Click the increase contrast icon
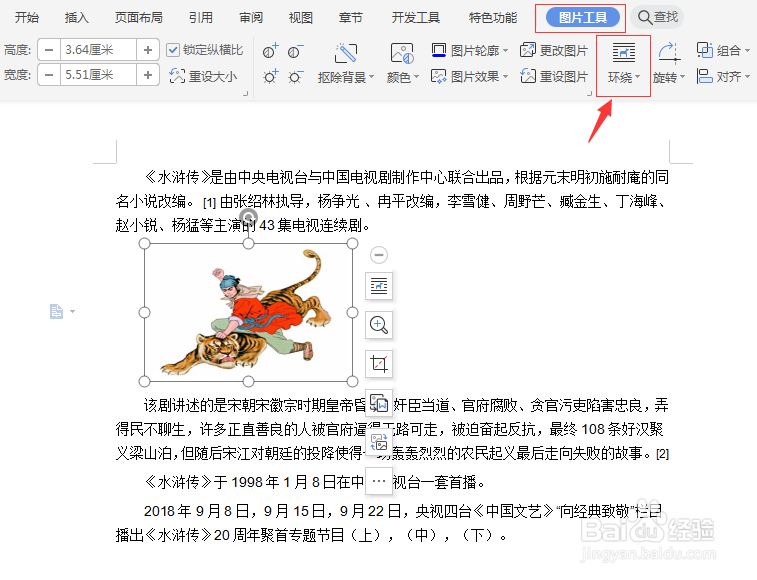 coord(270,51)
